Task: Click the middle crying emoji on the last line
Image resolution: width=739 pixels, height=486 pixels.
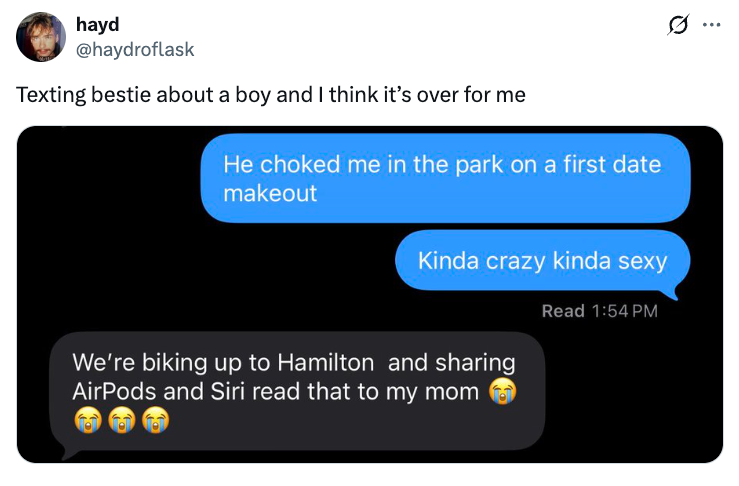Action: 122,420
